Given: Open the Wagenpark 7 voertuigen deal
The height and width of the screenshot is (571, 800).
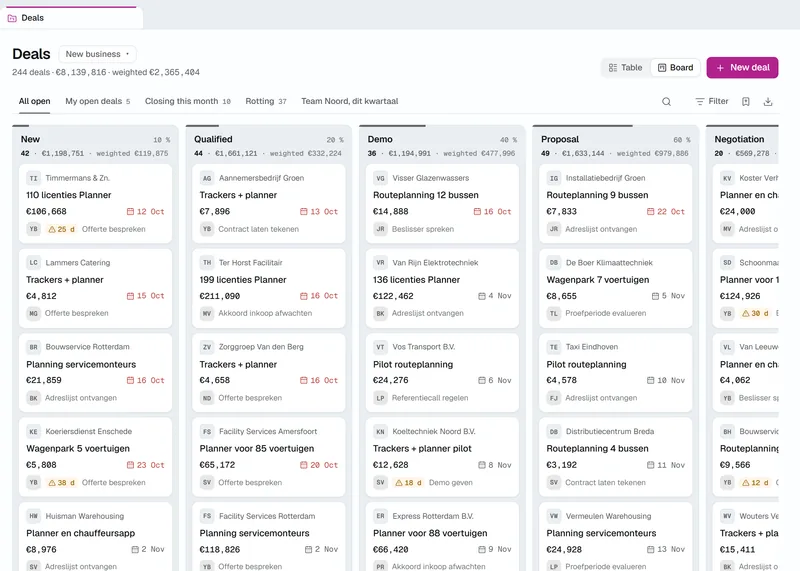Looking at the screenshot, I should 598,280.
